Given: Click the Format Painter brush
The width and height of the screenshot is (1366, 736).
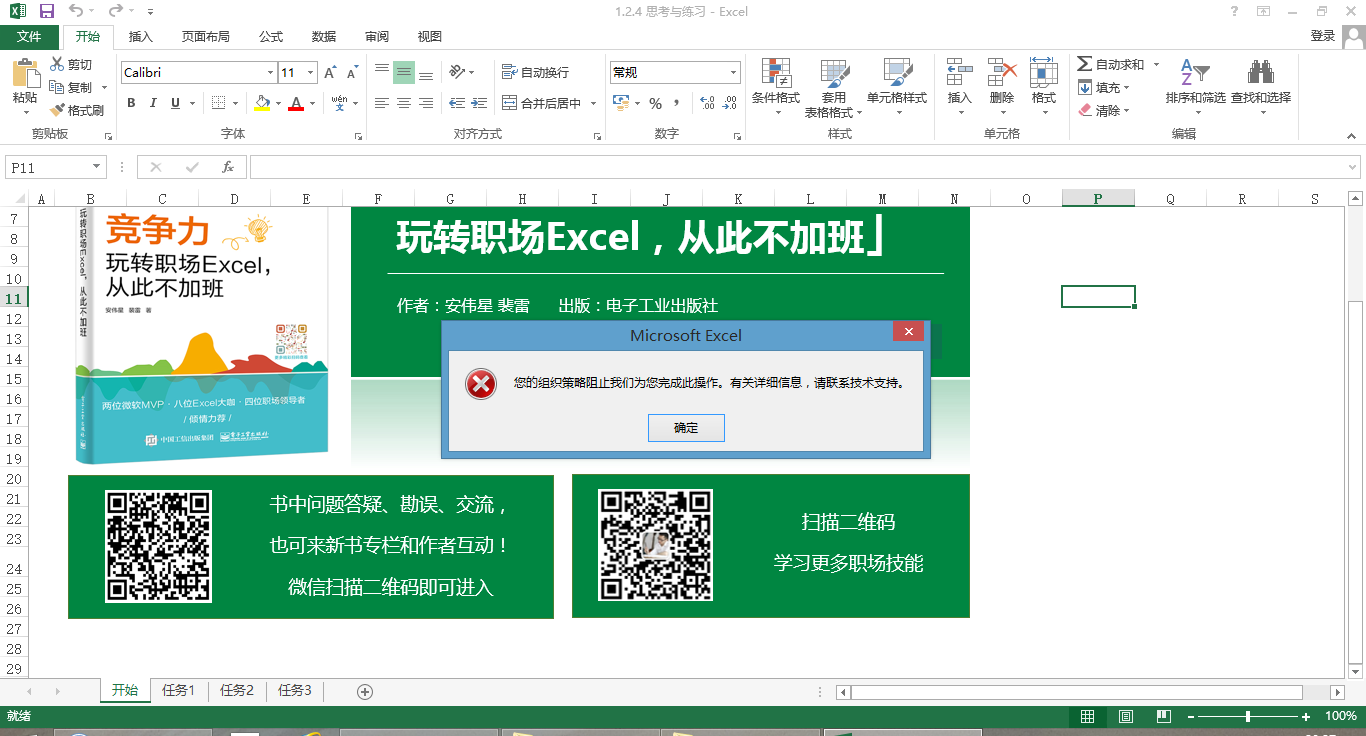Looking at the screenshot, I should (x=57, y=110).
